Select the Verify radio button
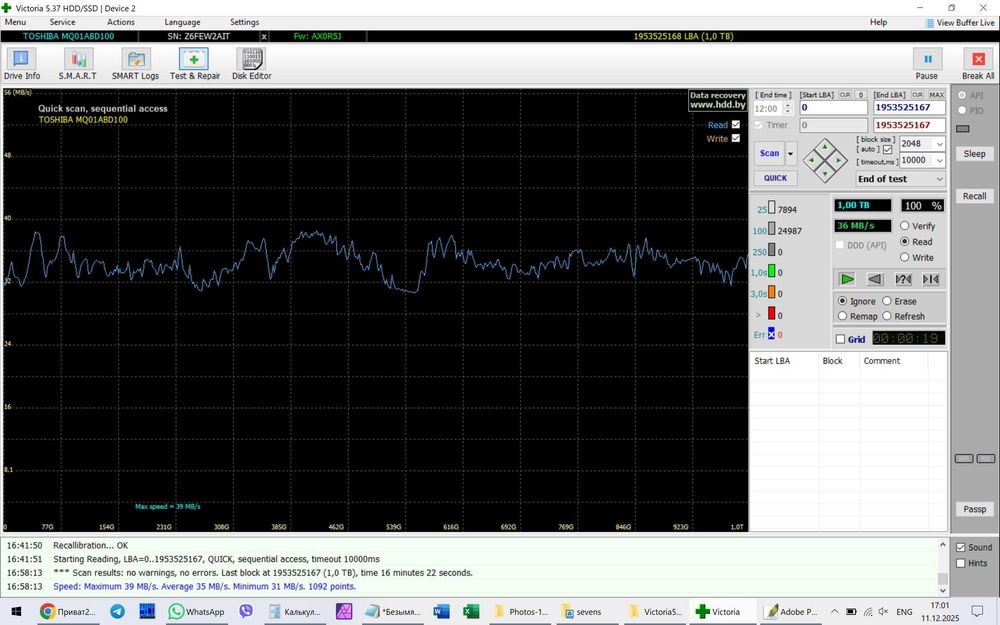The width and height of the screenshot is (1000, 625). pyautogui.click(x=905, y=226)
